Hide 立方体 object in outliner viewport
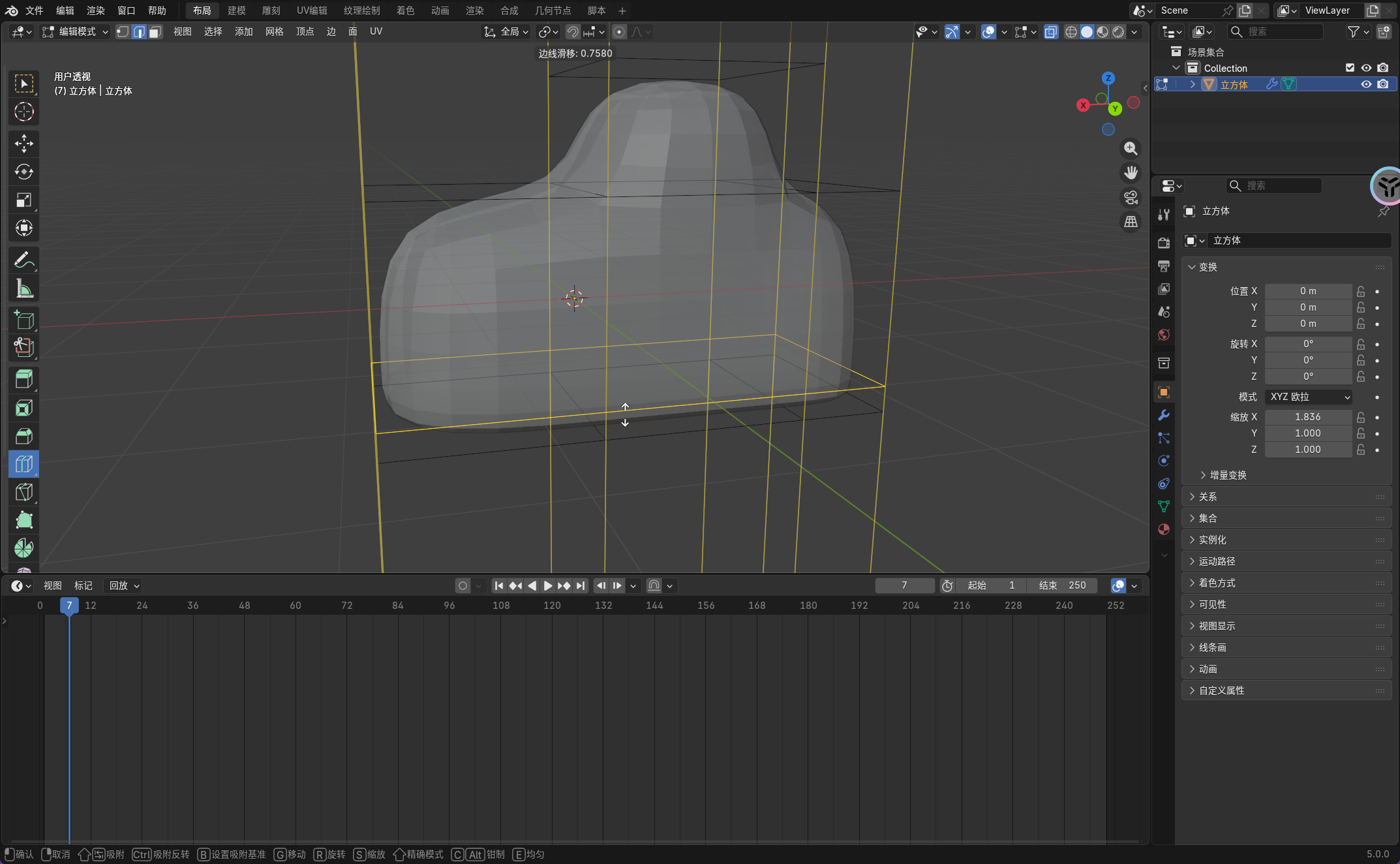Image resolution: width=1400 pixels, height=864 pixels. [1366, 84]
